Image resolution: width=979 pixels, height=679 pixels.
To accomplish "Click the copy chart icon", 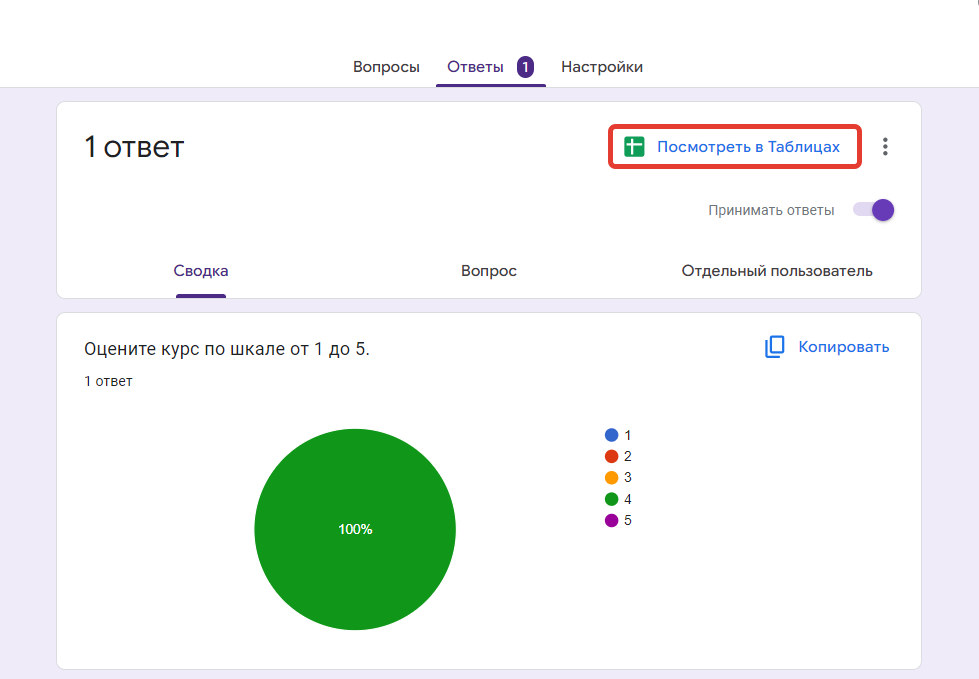I will [775, 347].
